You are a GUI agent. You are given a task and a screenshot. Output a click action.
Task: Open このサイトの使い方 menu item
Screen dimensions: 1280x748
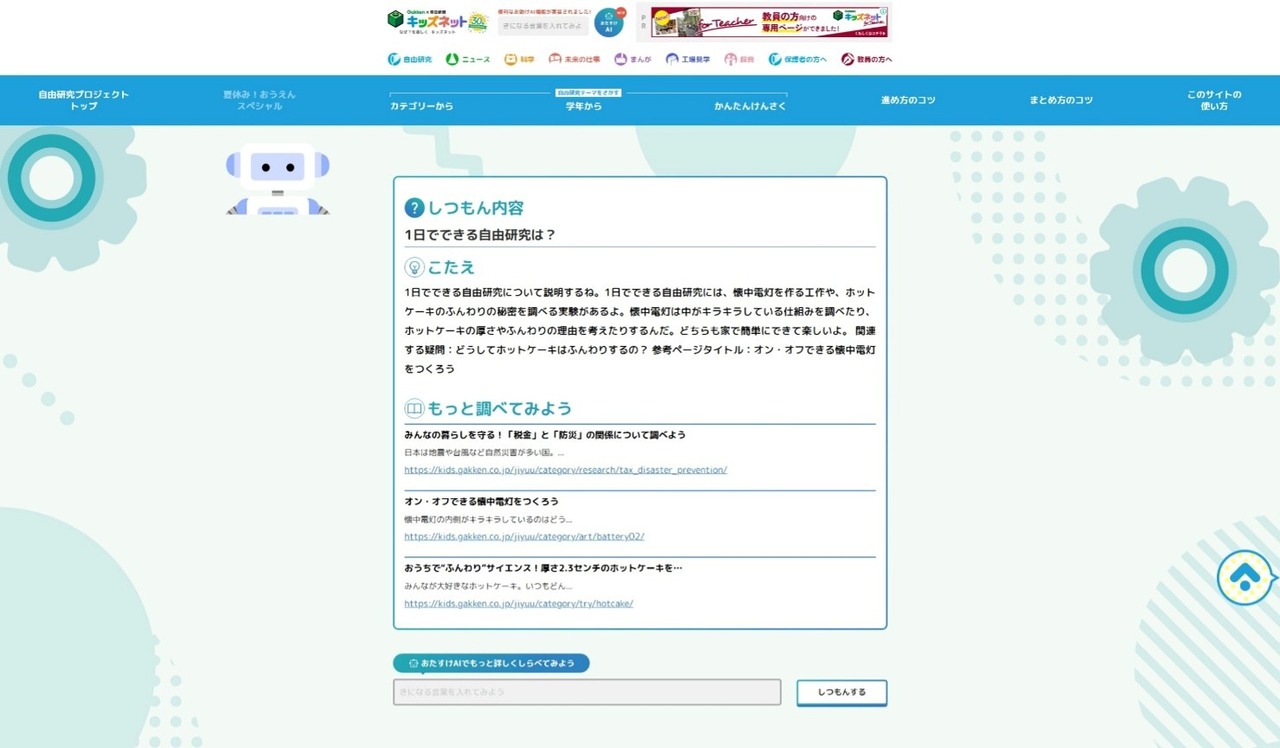(x=1214, y=100)
